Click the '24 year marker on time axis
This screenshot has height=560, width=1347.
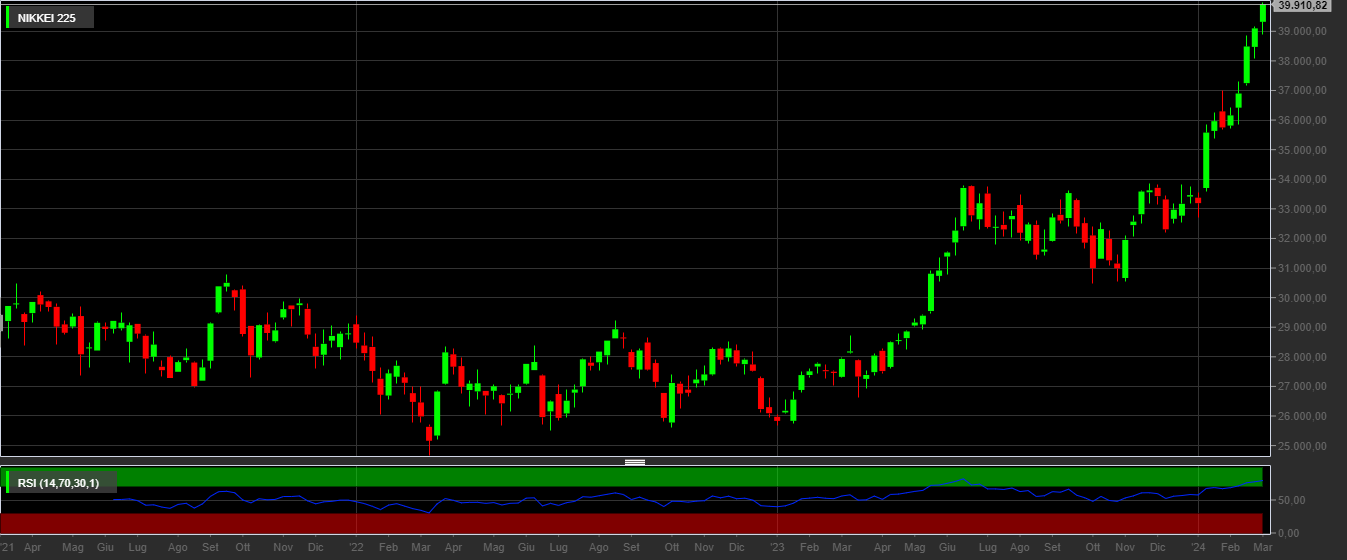[x=1198, y=548]
